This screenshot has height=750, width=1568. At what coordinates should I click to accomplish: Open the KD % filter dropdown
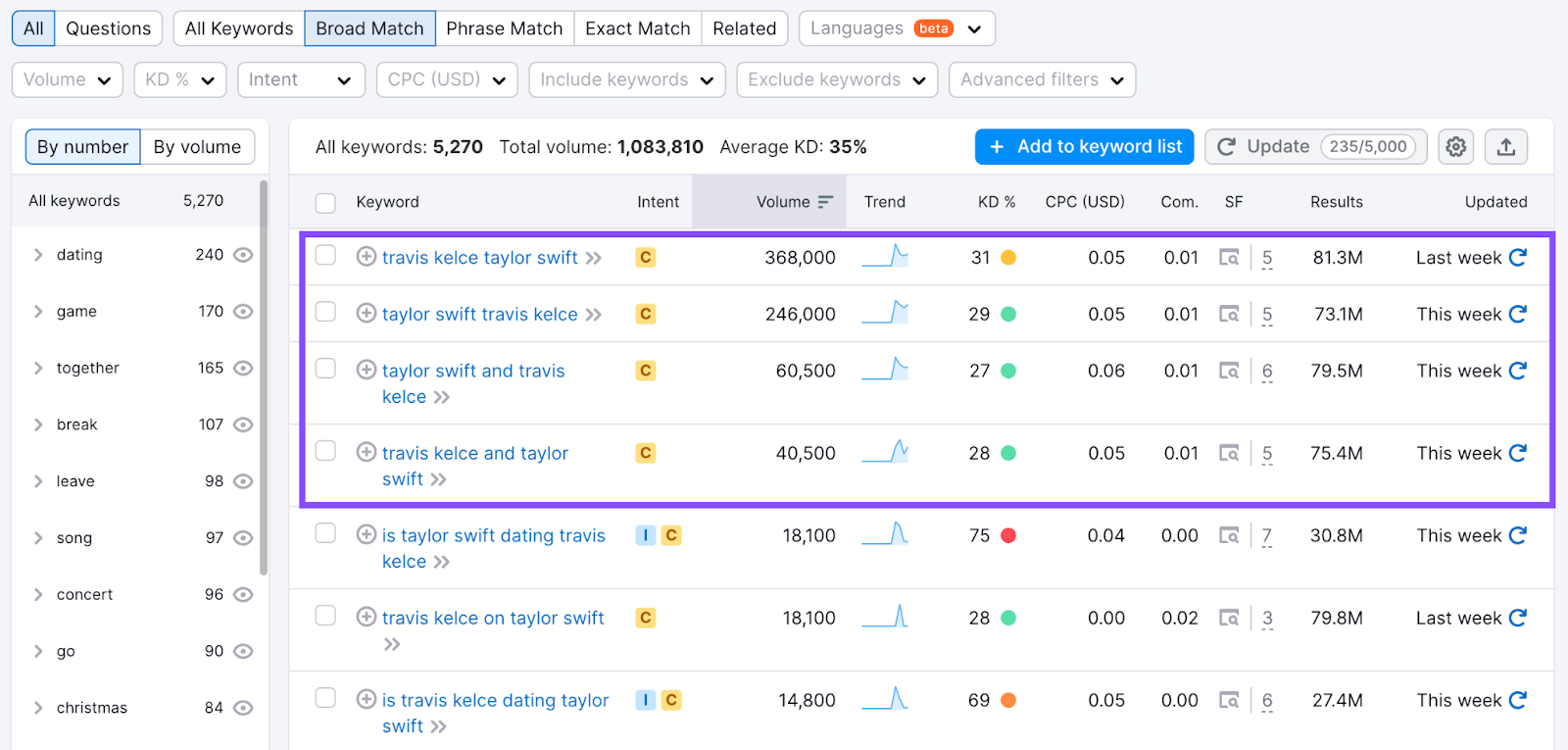[180, 80]
